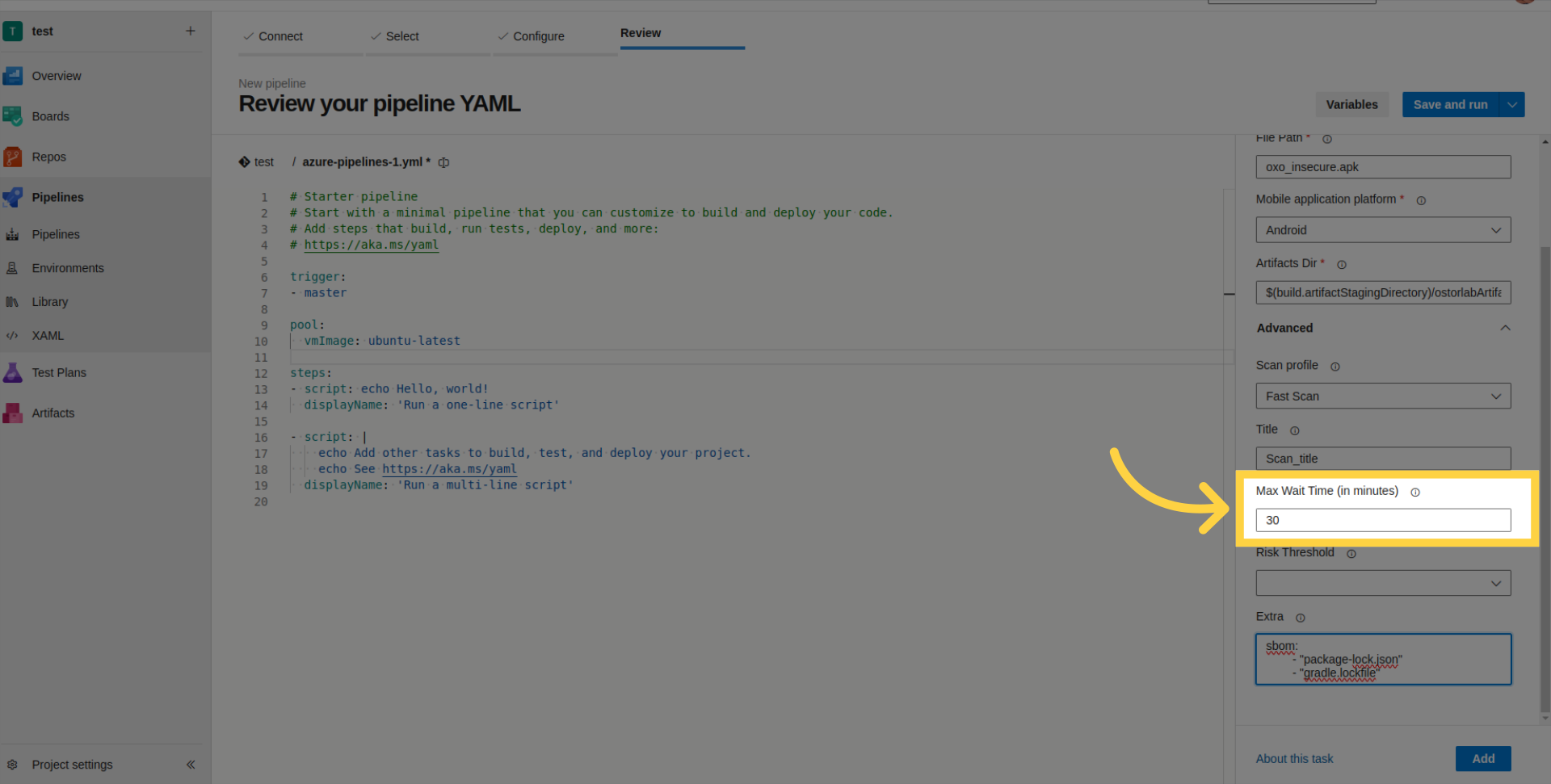Go to the Configure step tab
Viewport: 1551px width, 784px height.
click(538, 36)
